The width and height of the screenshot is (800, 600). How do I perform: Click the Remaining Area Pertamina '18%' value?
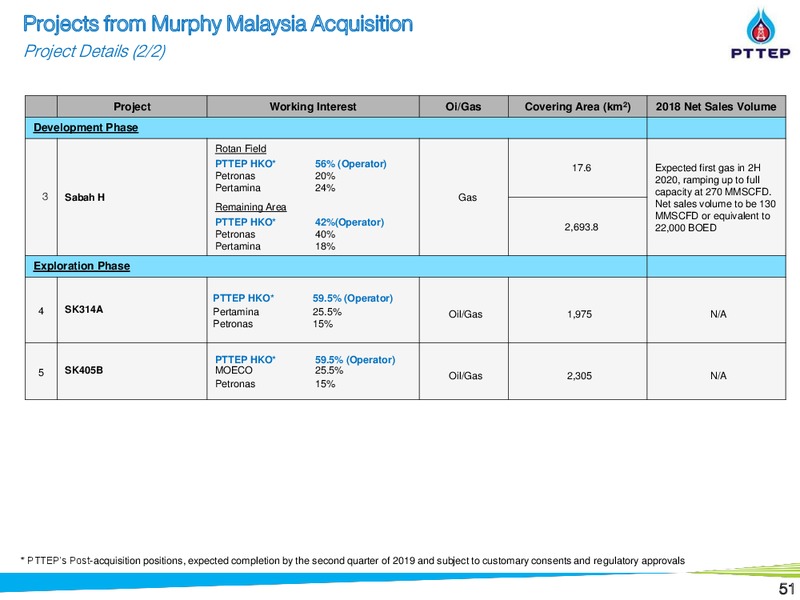325,246
